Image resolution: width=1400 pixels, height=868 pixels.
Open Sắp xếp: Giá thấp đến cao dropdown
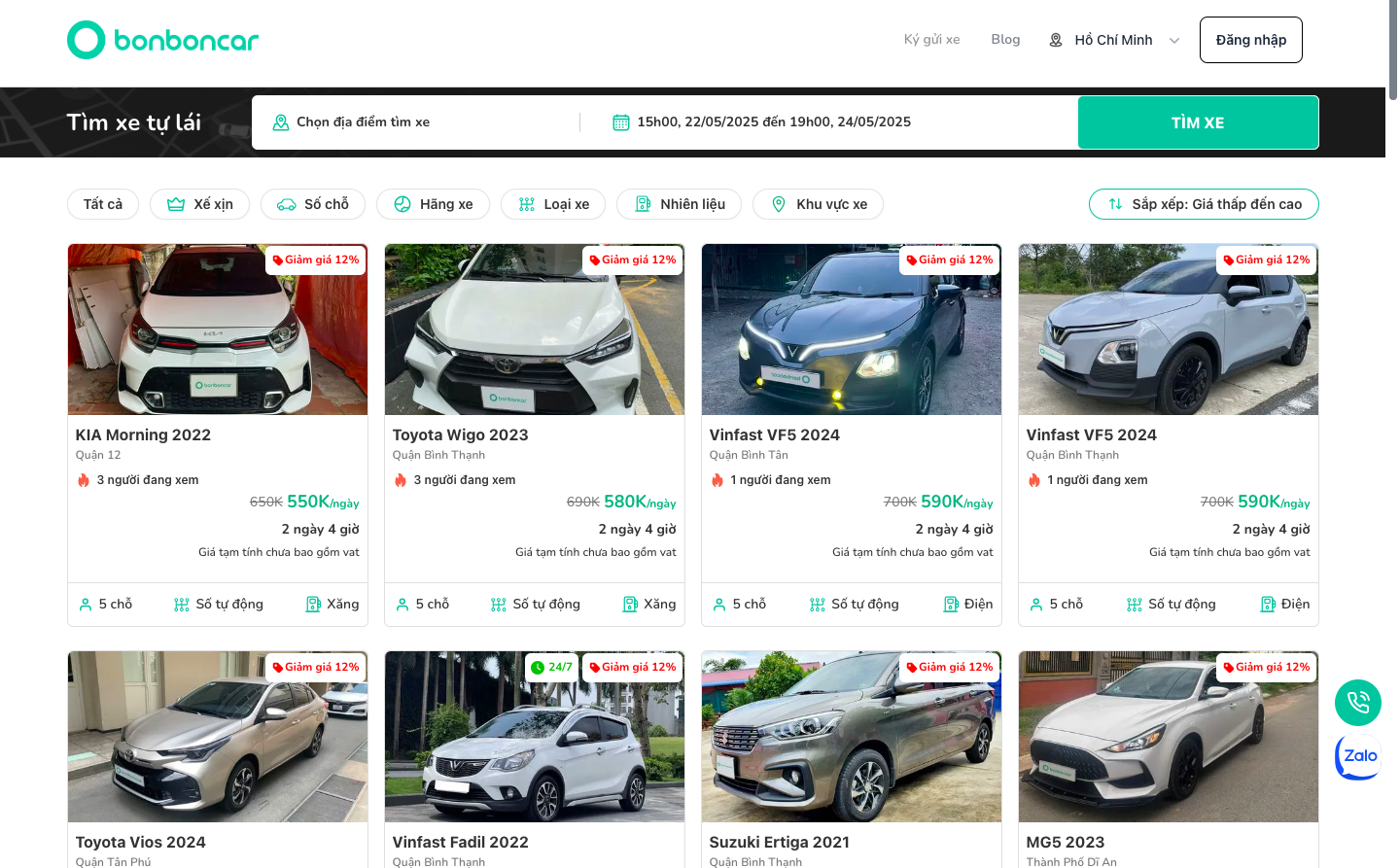click(x=1204, y=204)
